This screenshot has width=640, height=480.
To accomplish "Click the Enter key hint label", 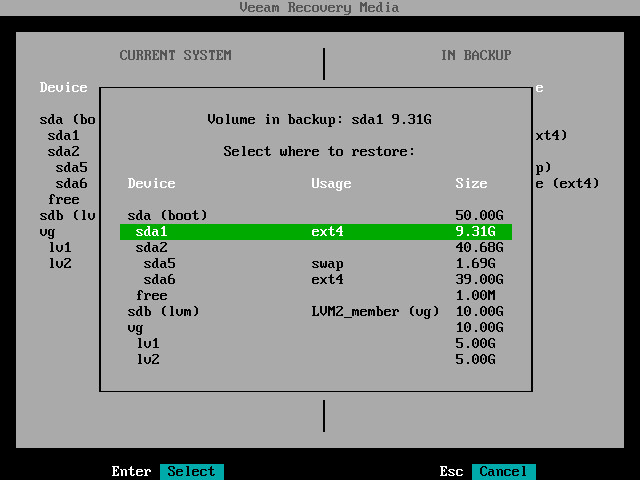I will point(131,471).
